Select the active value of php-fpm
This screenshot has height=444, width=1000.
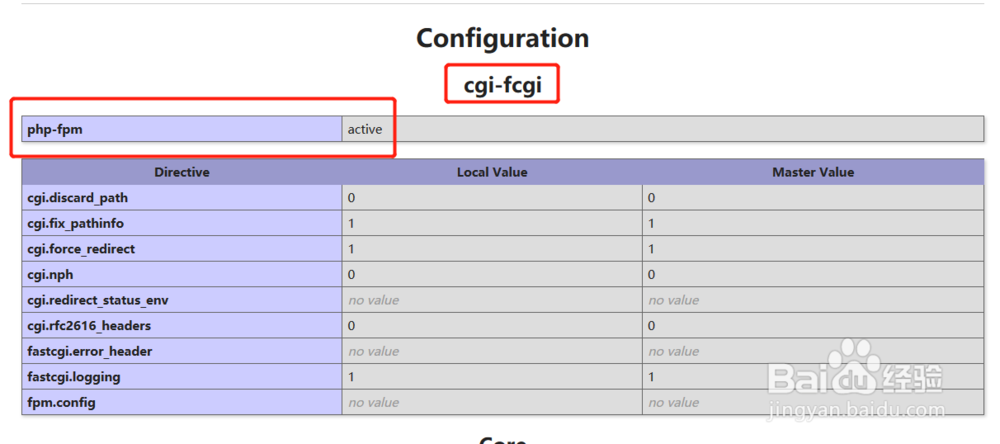click(365, 130)
